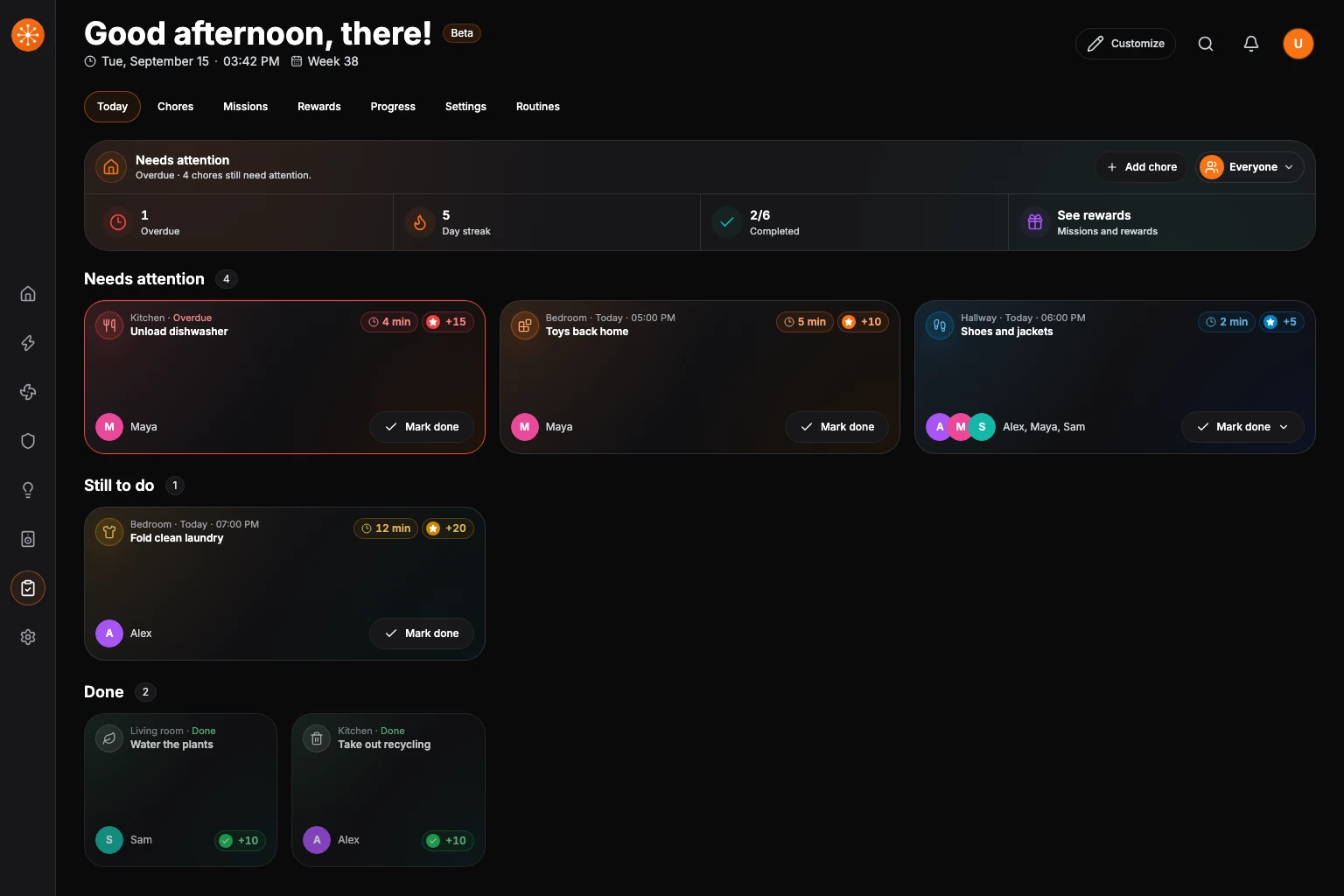The height and width of the screenshot is (896, 1344).
Task: Click the 2/6 Completed stat tile
Action: pyautogui.click(x=855, y=222)
